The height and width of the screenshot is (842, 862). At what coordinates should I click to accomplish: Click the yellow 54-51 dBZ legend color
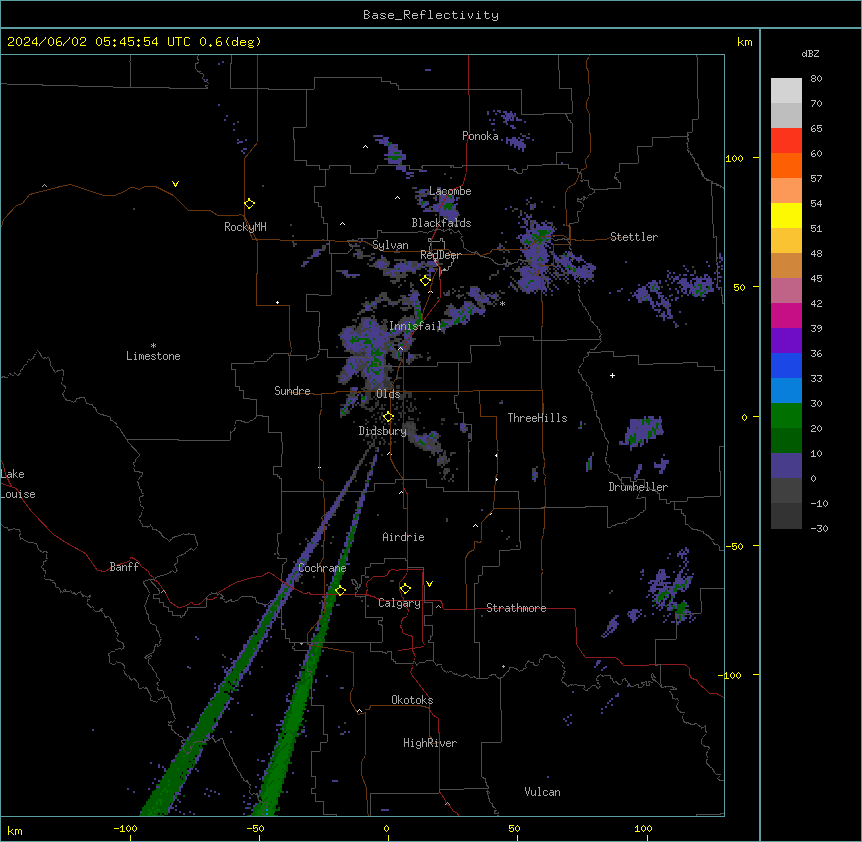point(786,215)
